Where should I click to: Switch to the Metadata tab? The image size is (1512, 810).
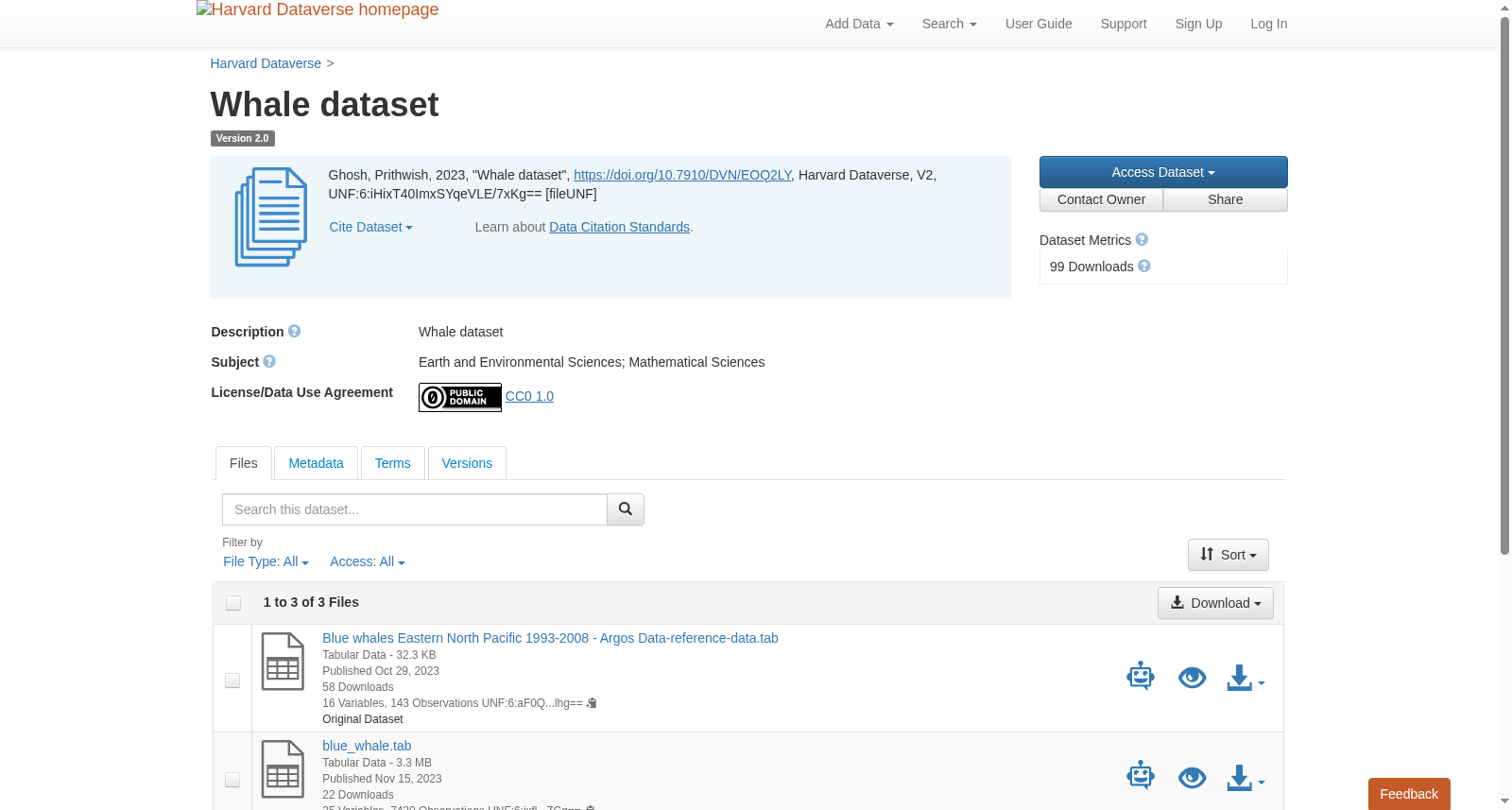click(x=316, y=463)
